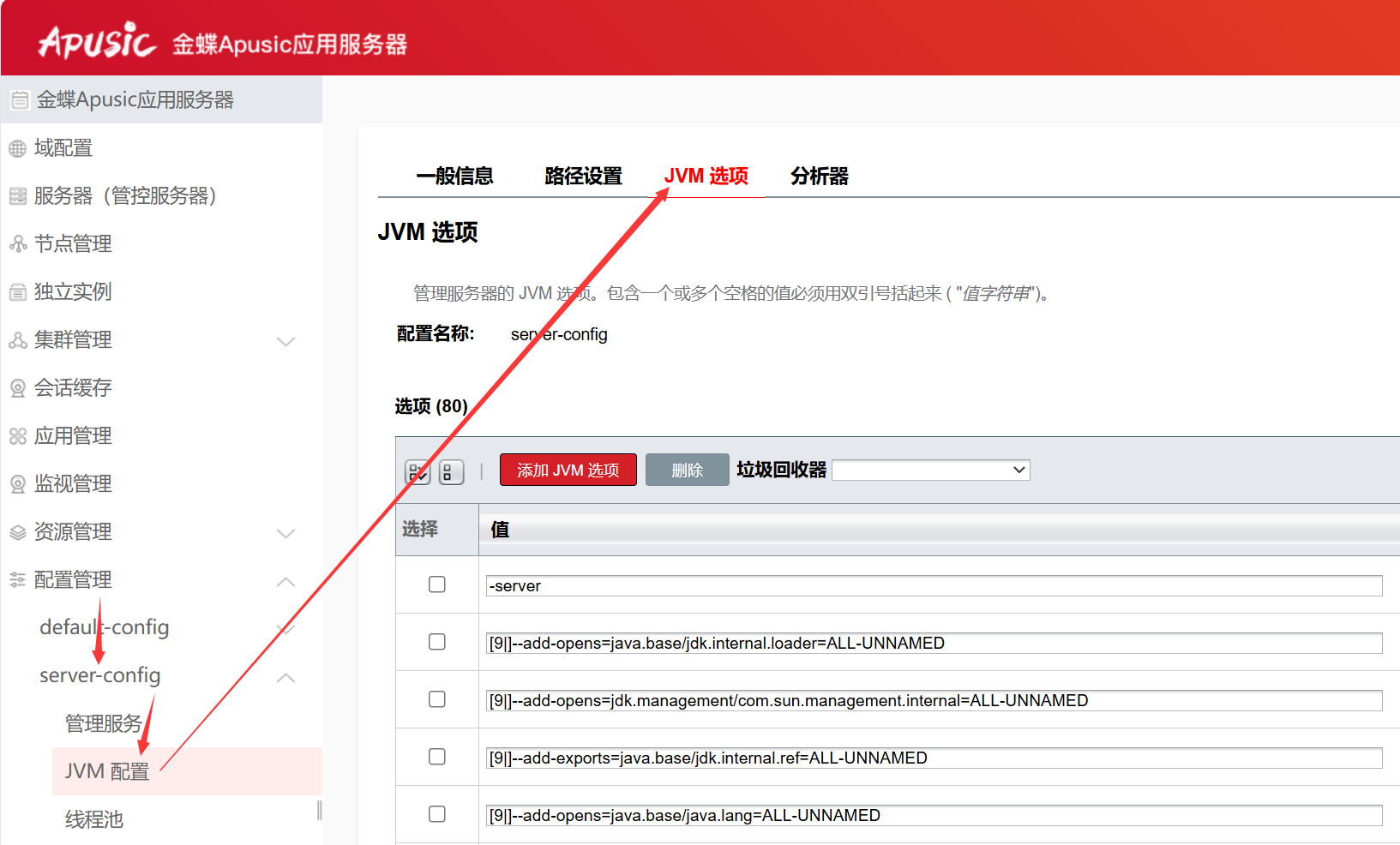Click the node icon beside 节点管理

coord(18,244)
